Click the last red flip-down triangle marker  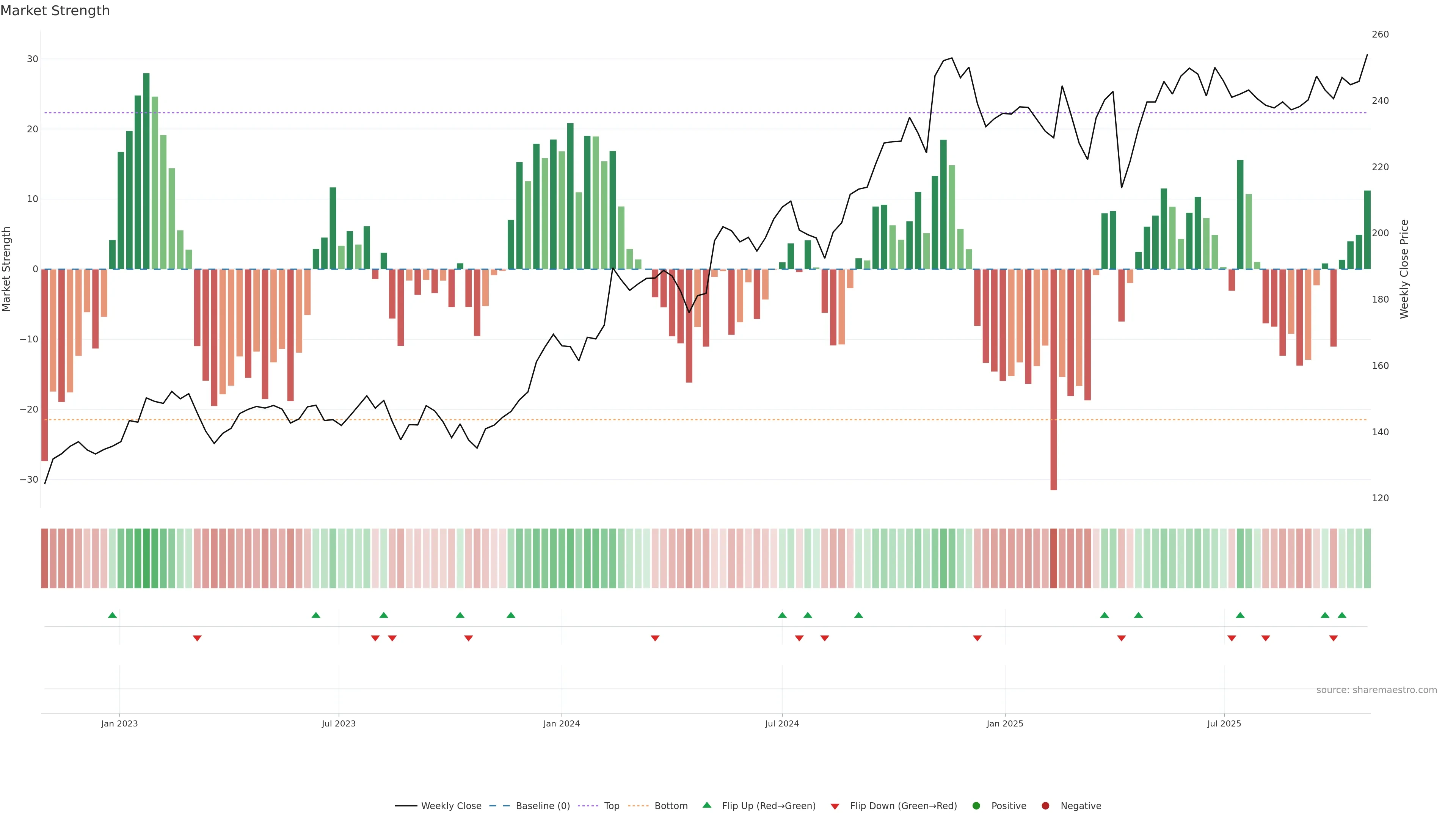(x=1334, y=638)
